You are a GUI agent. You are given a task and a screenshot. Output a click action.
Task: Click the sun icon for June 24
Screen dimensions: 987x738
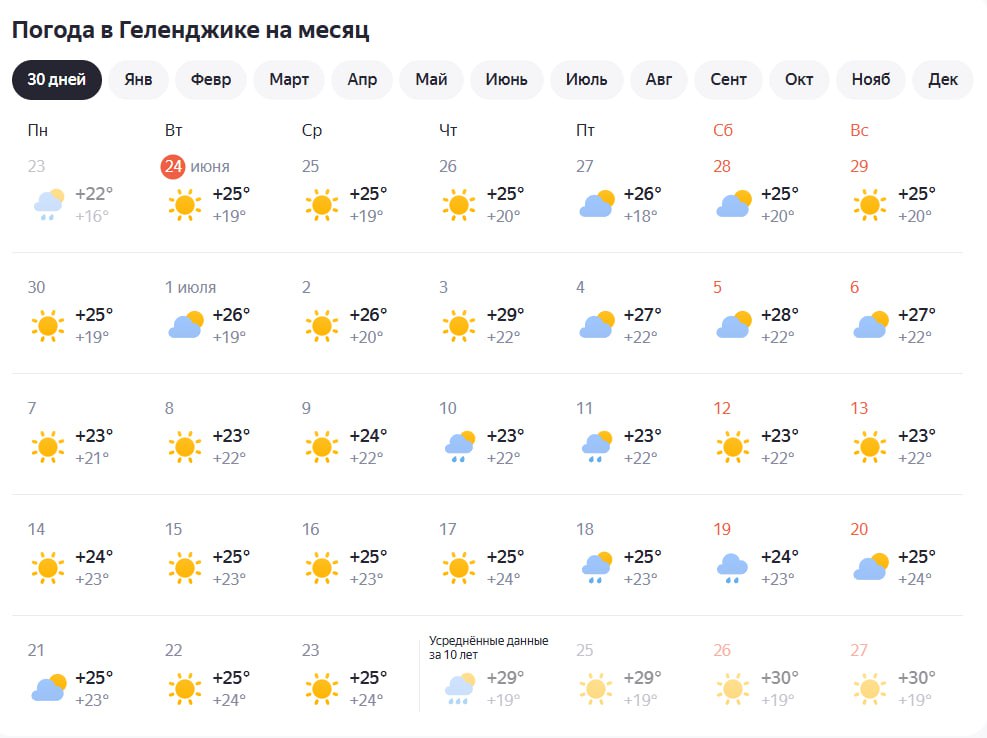(185, 205)
